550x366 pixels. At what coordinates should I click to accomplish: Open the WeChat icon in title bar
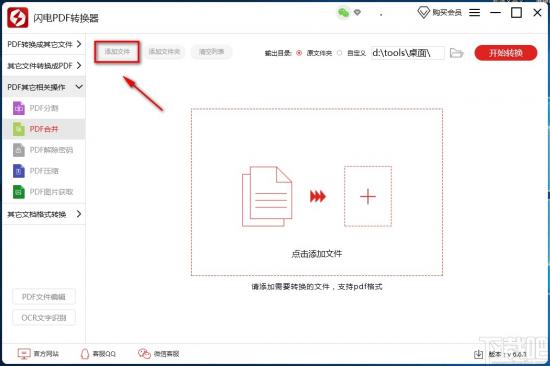pos(343,13)
